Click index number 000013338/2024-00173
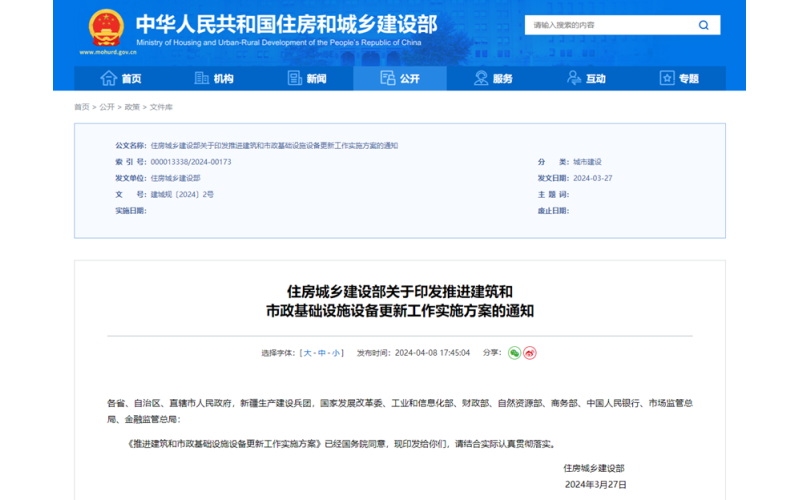This screenshot has height=500, width=800. point(191,162)
